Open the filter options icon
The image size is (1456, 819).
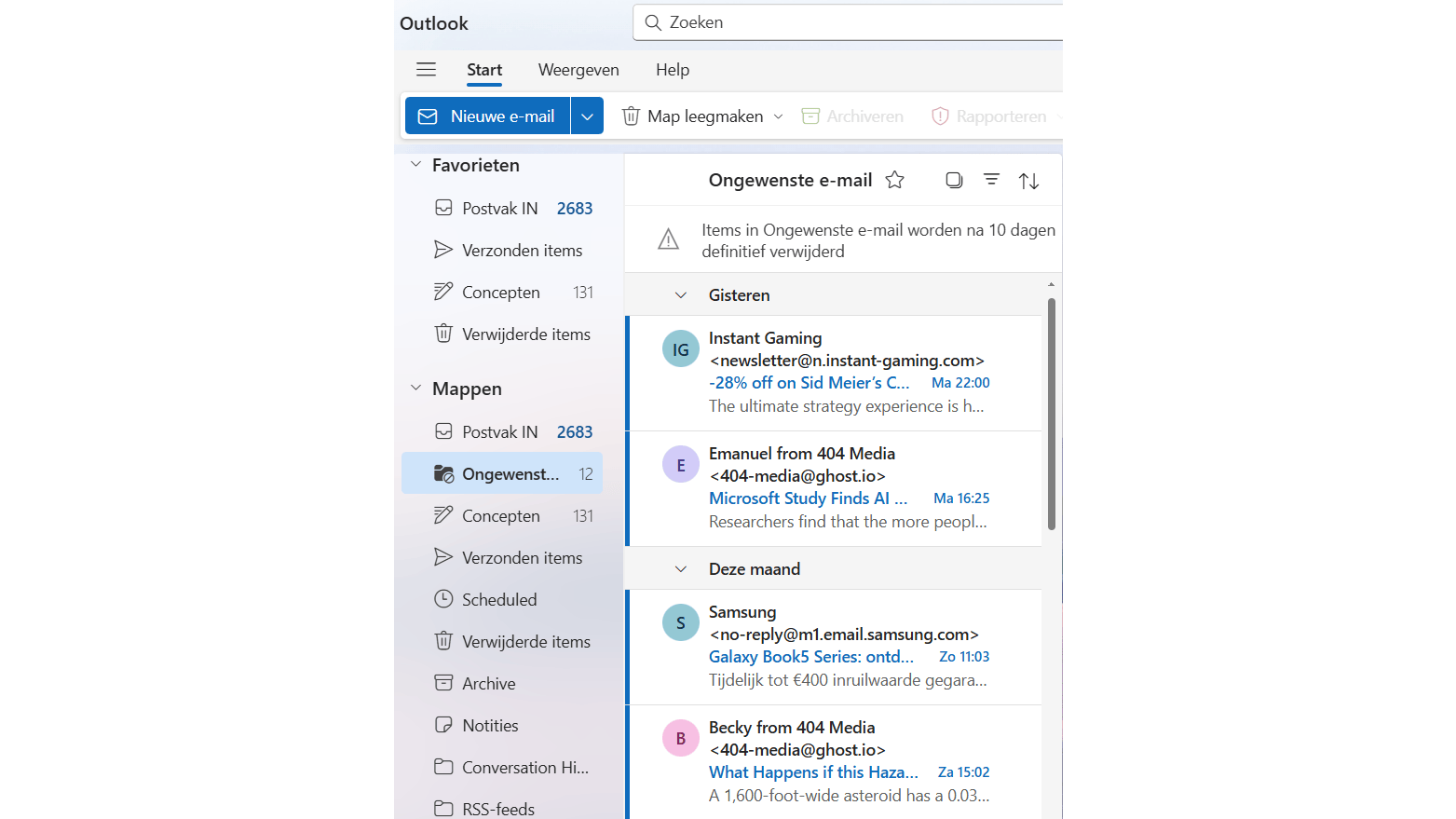(992, 180)
